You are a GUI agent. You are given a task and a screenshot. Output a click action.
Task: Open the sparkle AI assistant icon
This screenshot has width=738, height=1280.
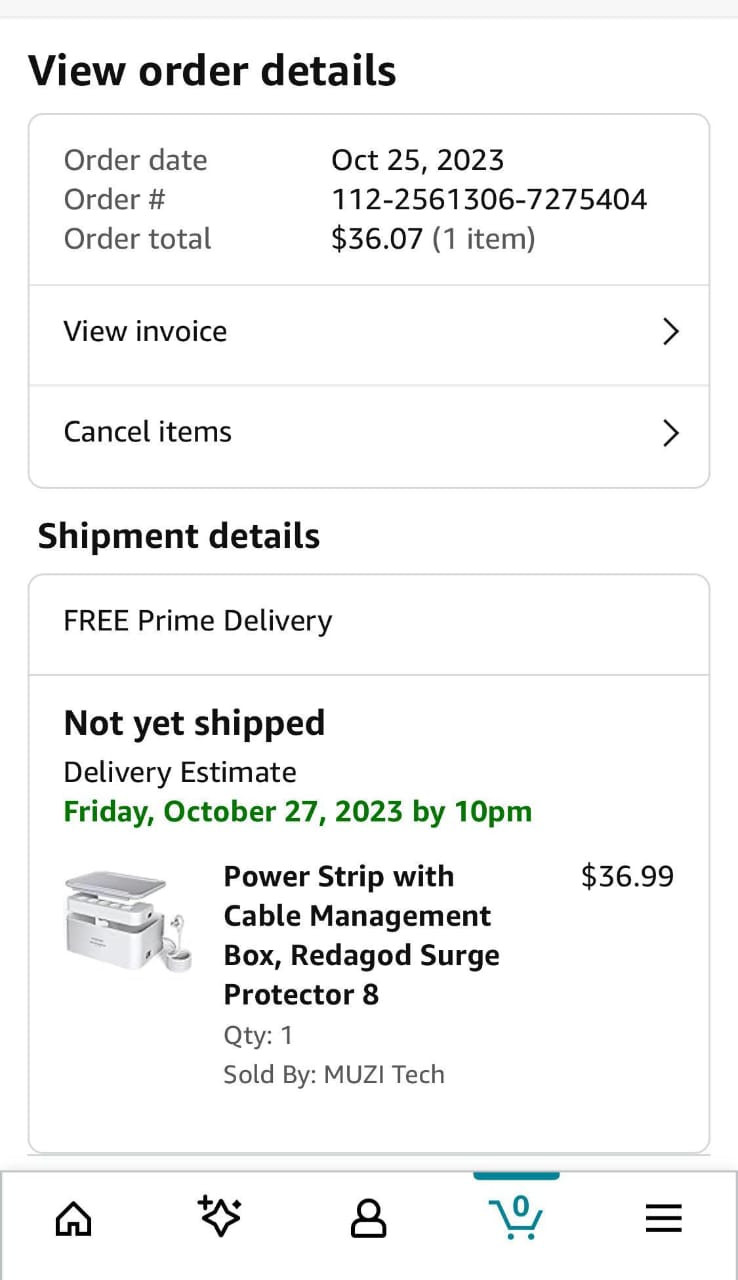(x=220, y=1217)
